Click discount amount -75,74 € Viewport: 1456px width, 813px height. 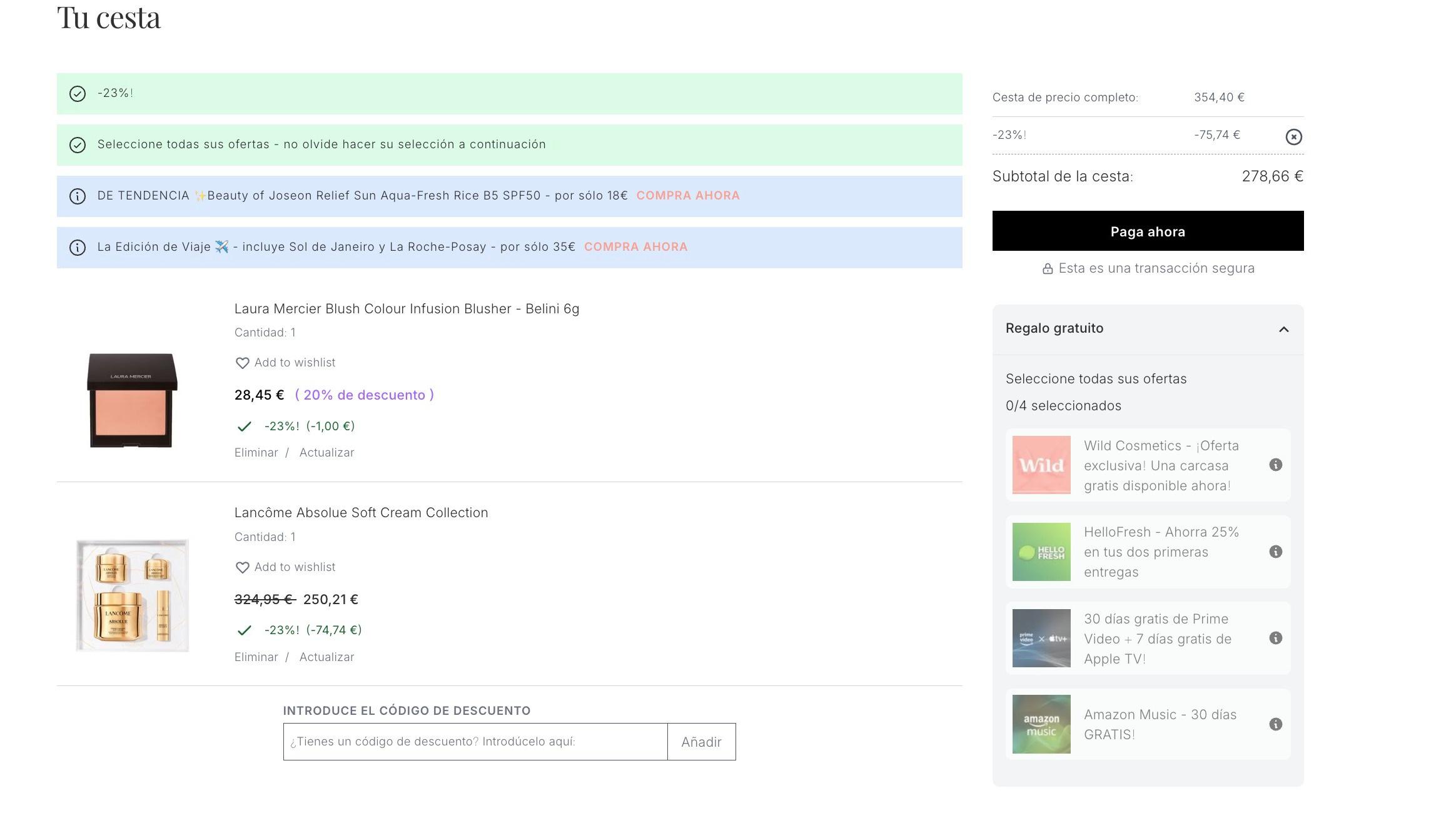[x=1217, y=134]
